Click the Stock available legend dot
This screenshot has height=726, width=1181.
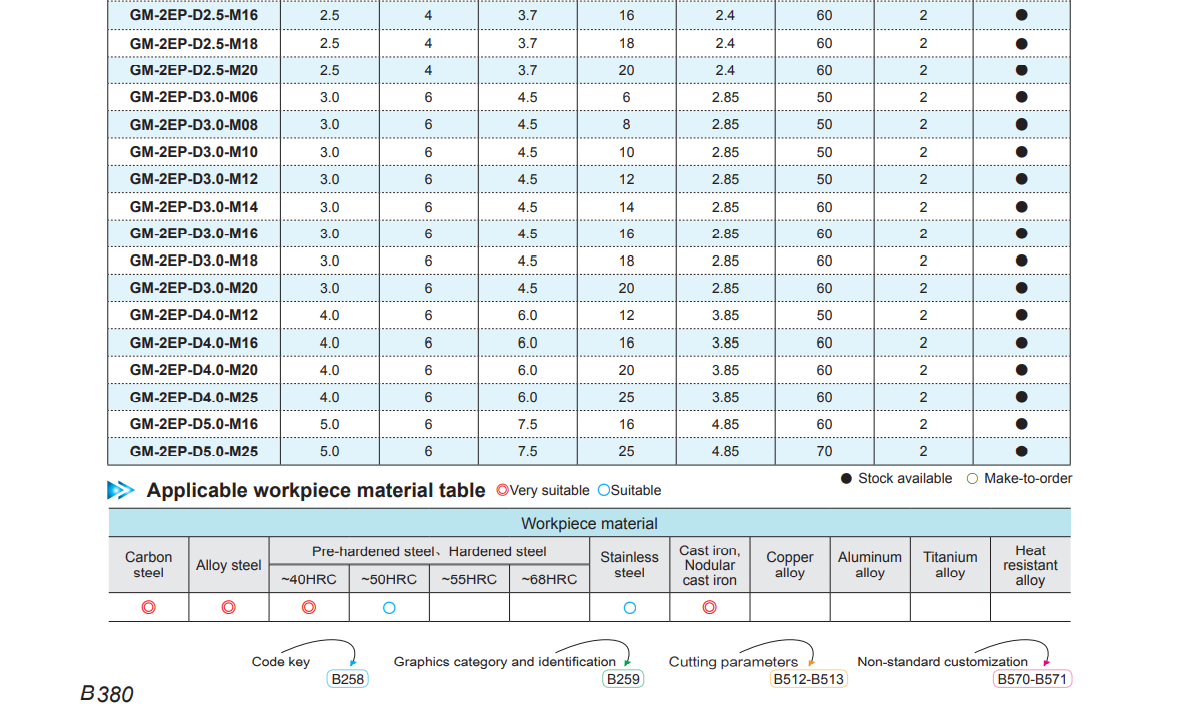846,479
